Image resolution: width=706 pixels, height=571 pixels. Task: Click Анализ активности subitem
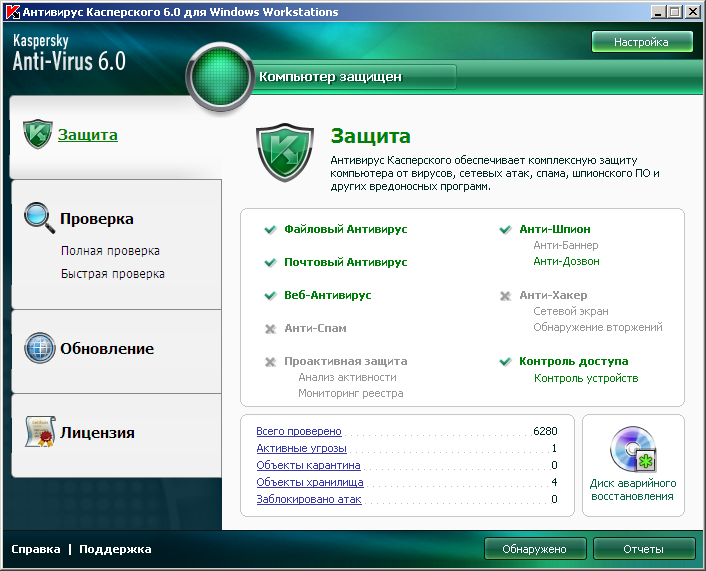(x=347, y=377)
